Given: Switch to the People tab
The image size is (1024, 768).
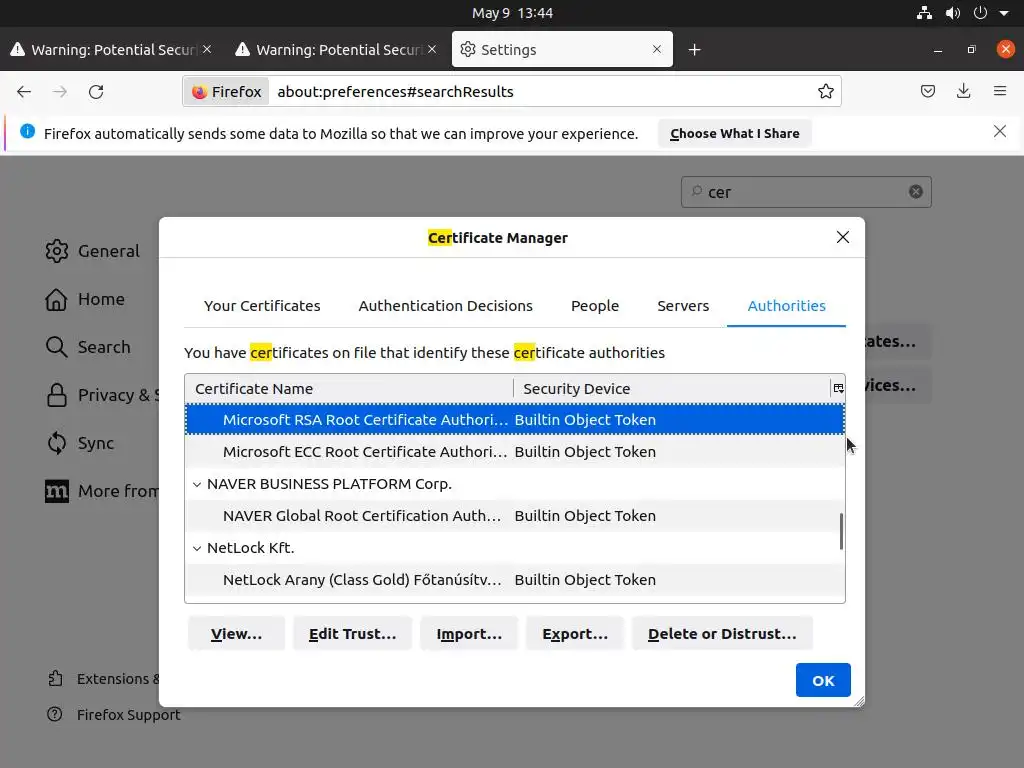Looking at the screenshot, I should point(594,306).
